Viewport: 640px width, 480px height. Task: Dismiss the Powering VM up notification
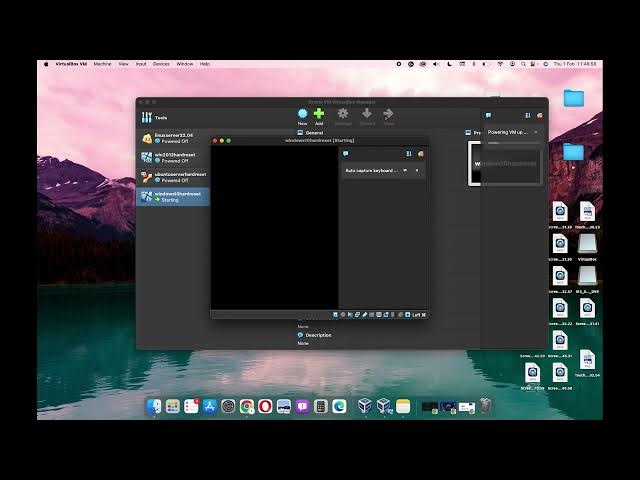pyautogui.click(x=536, y=132)
